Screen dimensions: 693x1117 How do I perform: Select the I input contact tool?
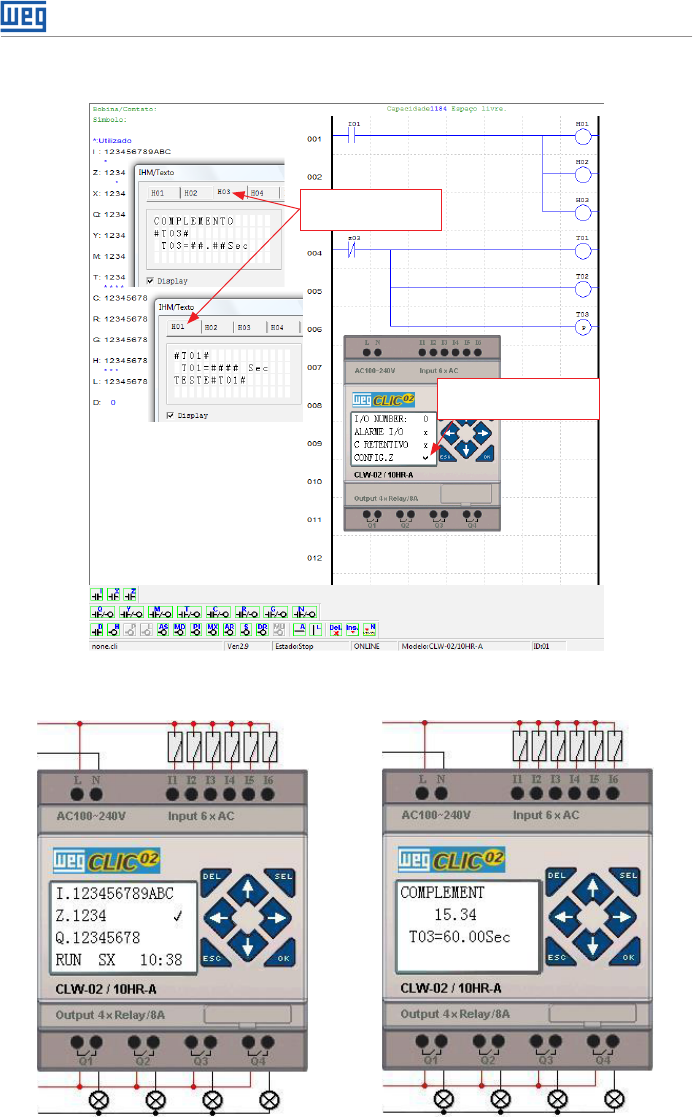tap(97, 595)
